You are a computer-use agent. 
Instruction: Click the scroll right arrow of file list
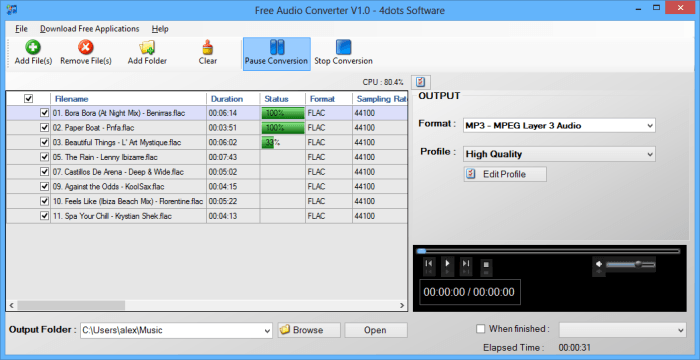(402, 306)
